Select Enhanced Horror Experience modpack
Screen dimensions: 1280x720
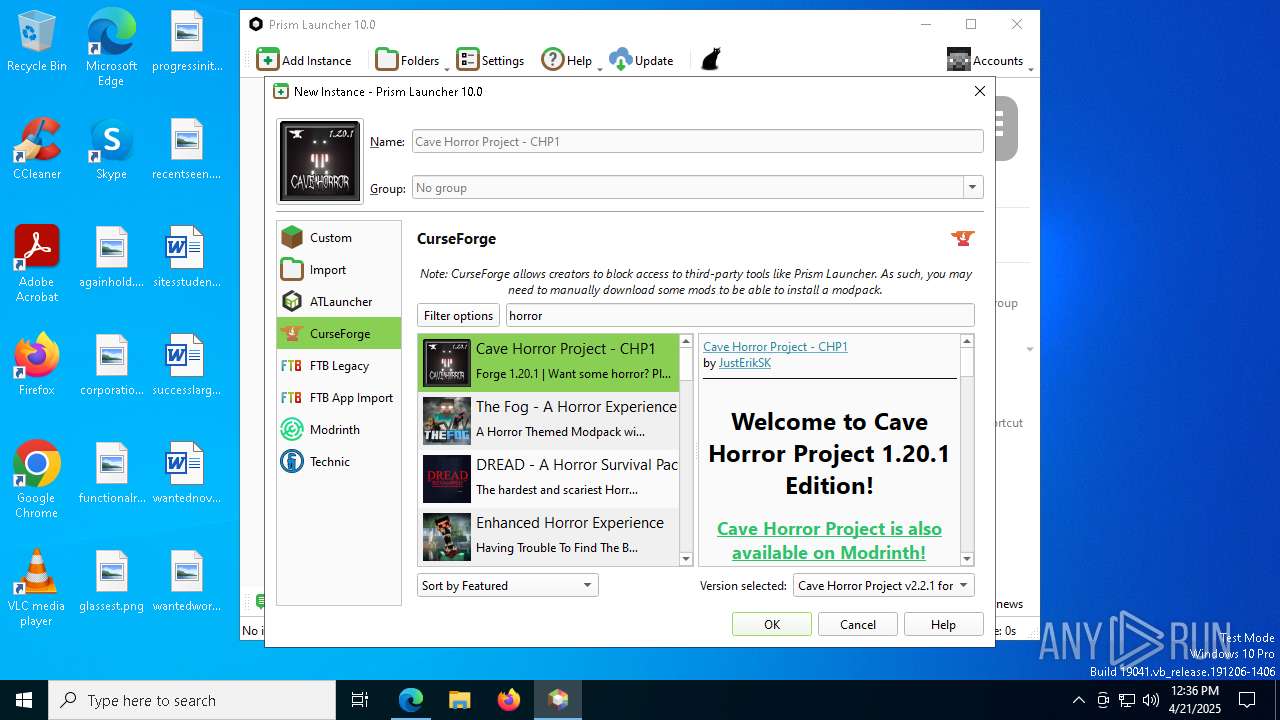coord(548,536)
